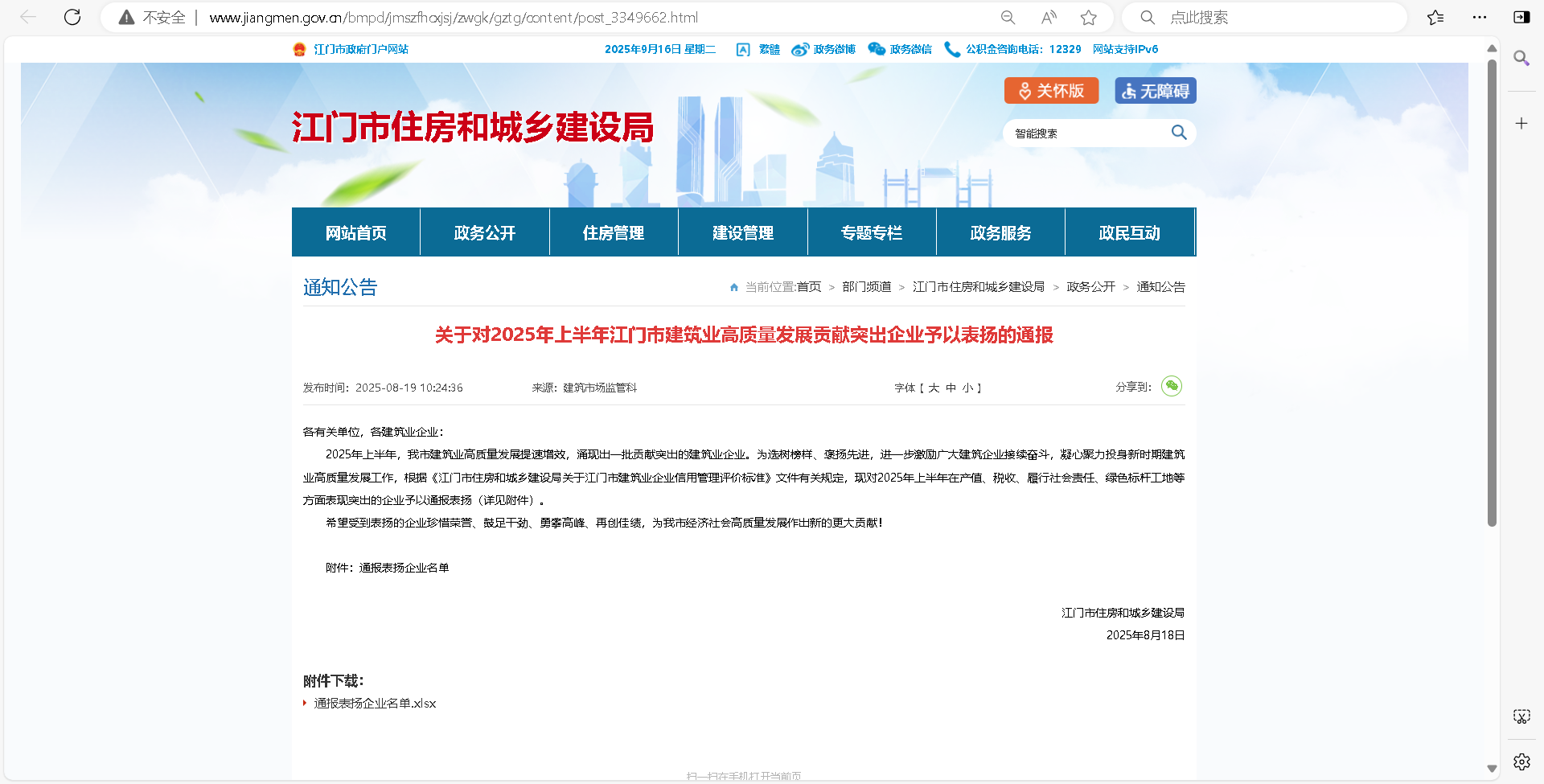Click the page vertical scrollbar
This screenshot has height=784, width=1544.
pyautogui.click(x=1492, y=289)
